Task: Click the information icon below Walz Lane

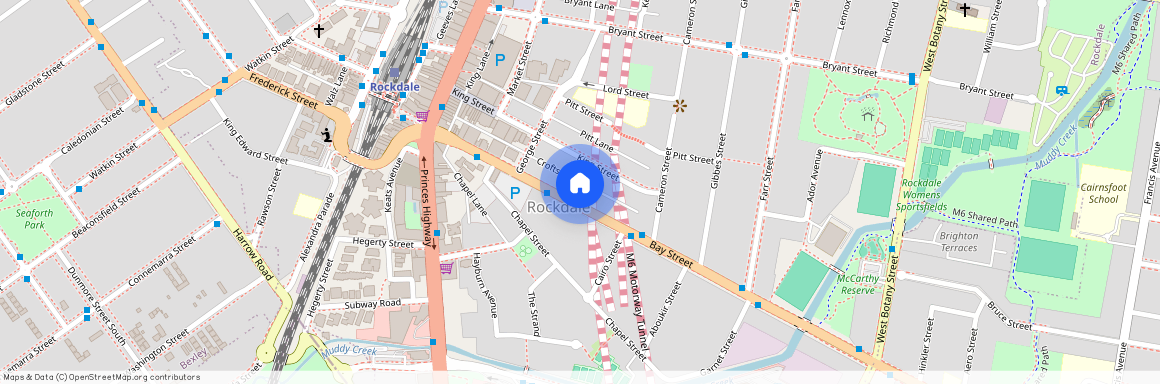Action: pos(327,135)
